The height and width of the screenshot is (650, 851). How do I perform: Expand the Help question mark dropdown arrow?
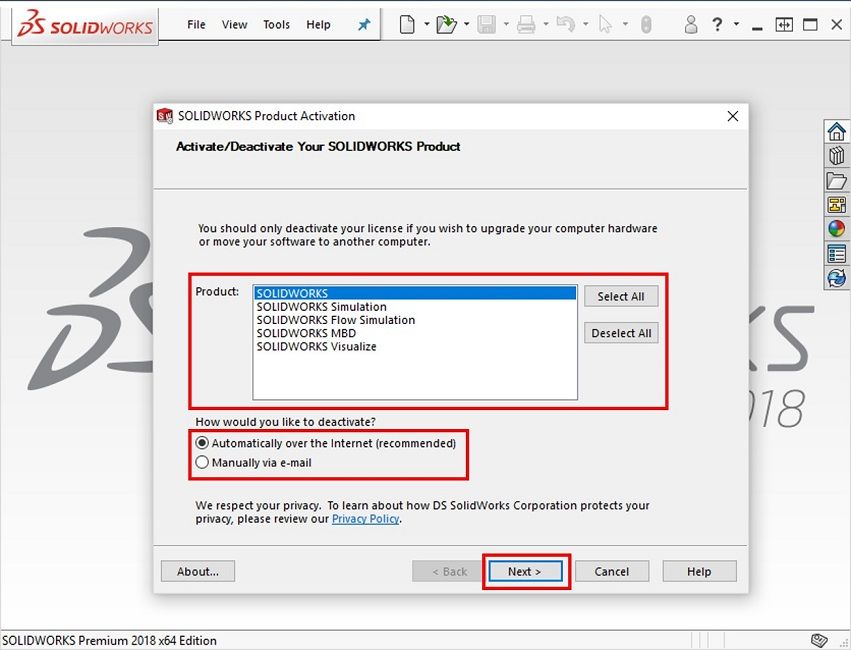[x=736, y=25]
